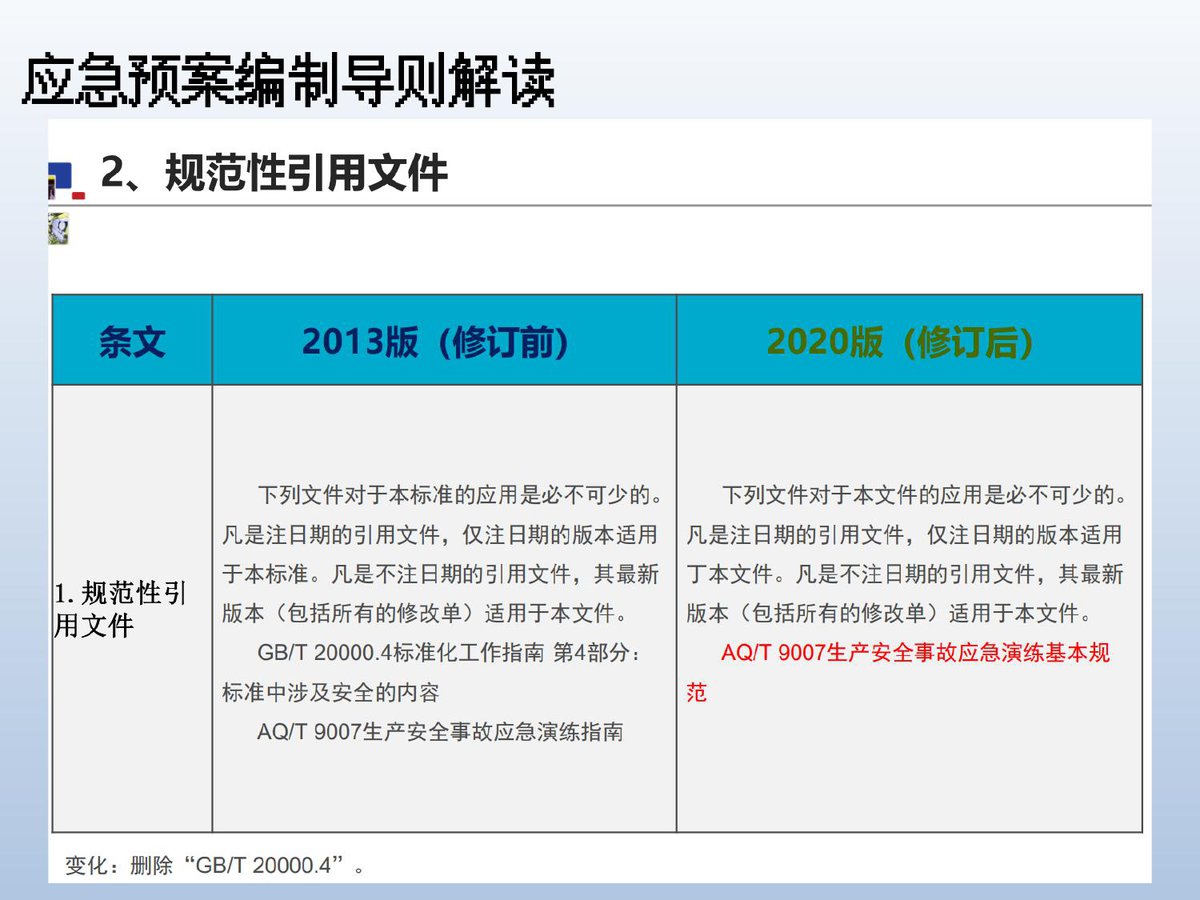Click the horizontal divider line under heading
This screenshot has width=1200, height=900.
600,206
